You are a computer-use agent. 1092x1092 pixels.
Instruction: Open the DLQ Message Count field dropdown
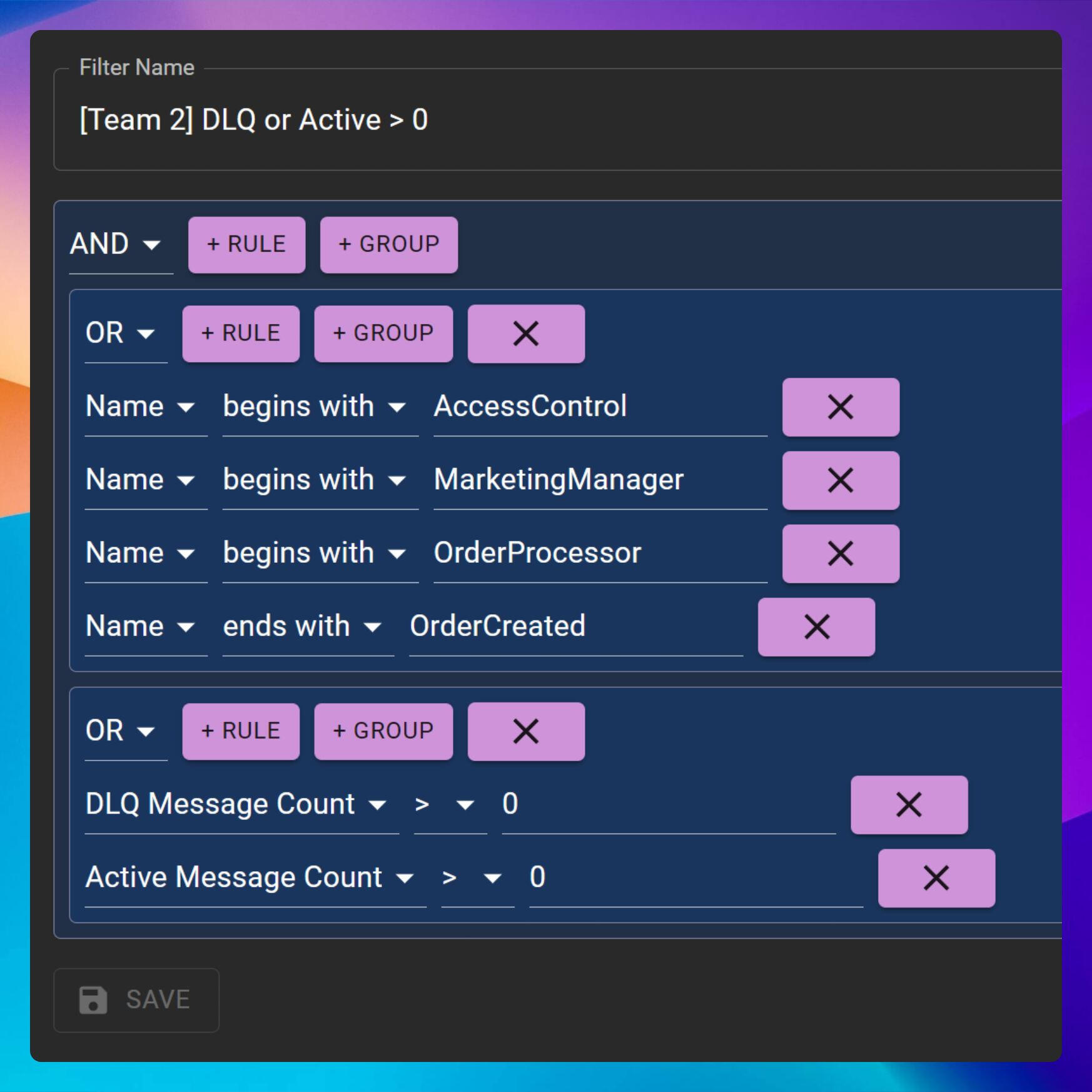click(241, 804)
